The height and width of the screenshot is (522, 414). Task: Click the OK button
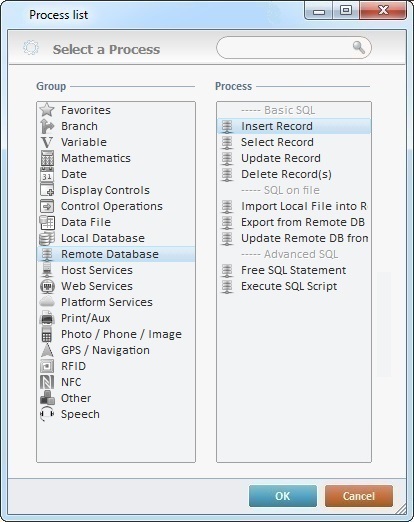[283, 496]
